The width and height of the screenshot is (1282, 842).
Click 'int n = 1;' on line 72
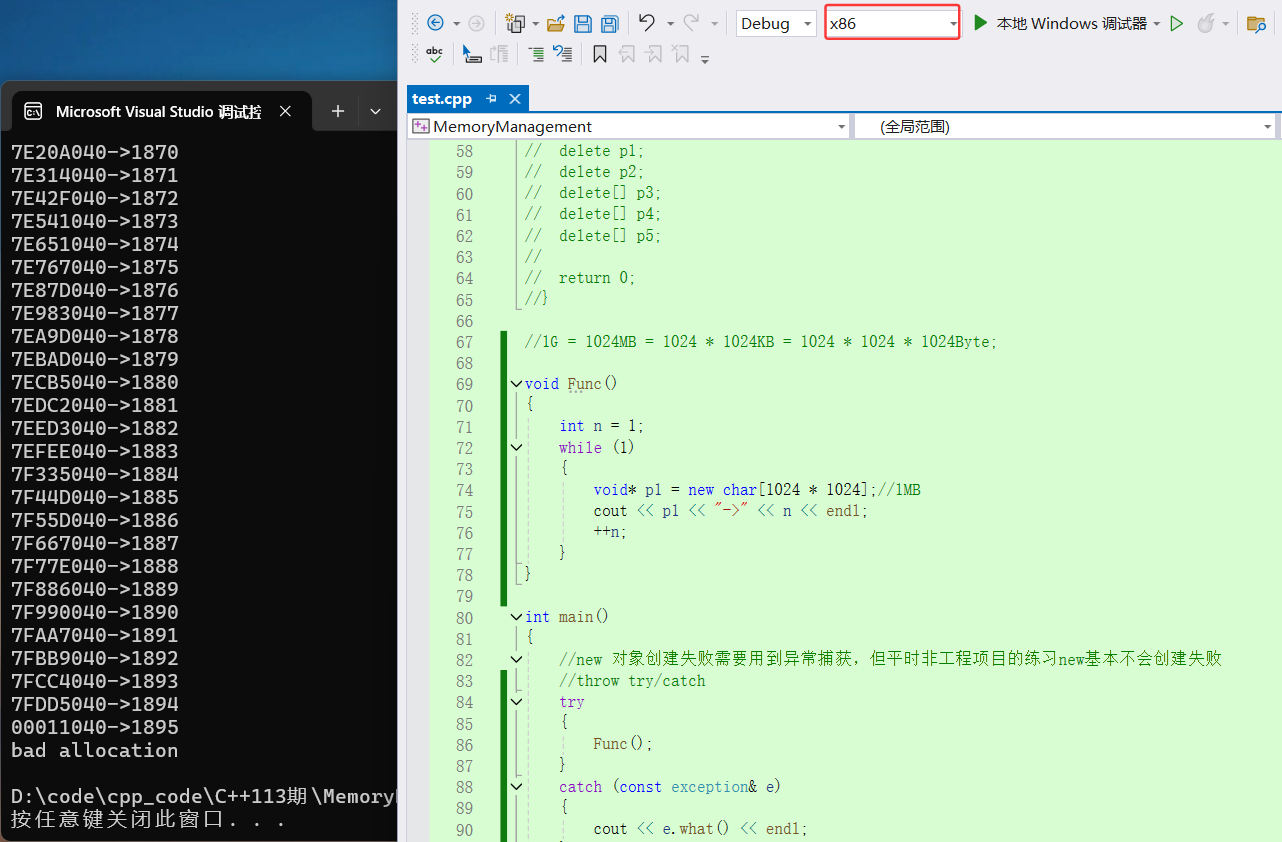(x=601, y=426)
